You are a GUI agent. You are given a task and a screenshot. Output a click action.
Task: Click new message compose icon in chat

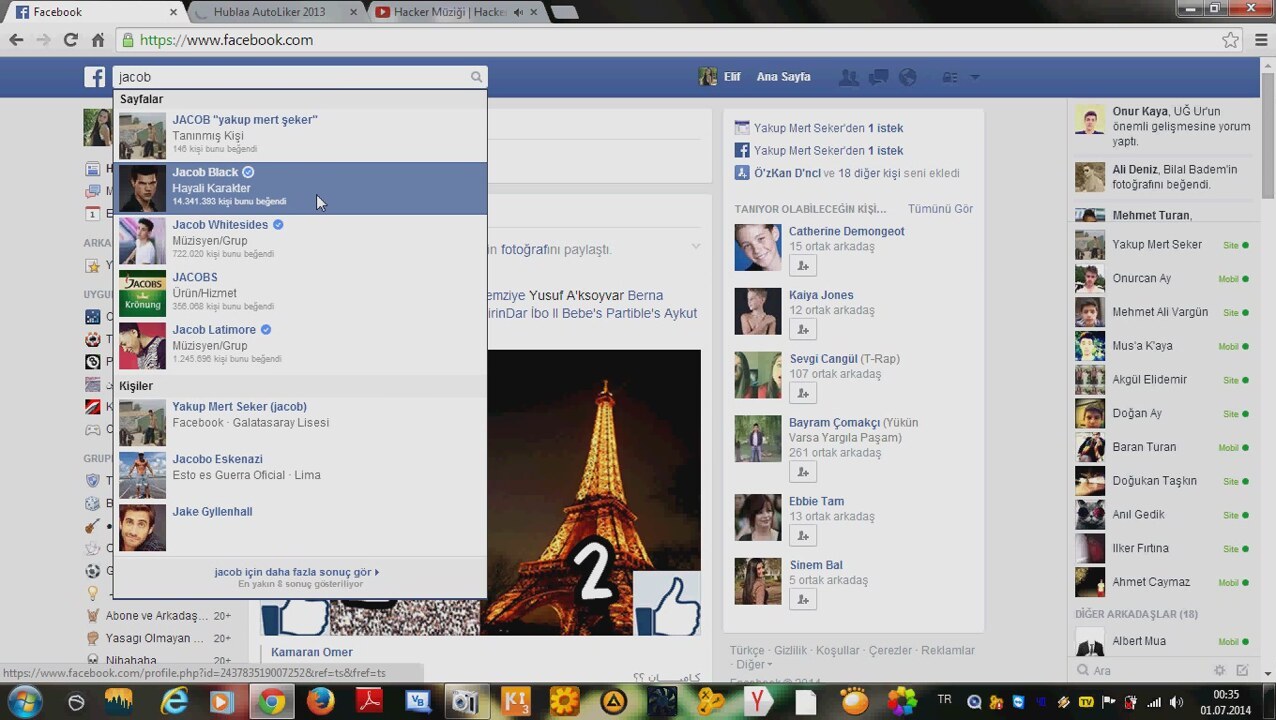click(x=1242, y=671)
